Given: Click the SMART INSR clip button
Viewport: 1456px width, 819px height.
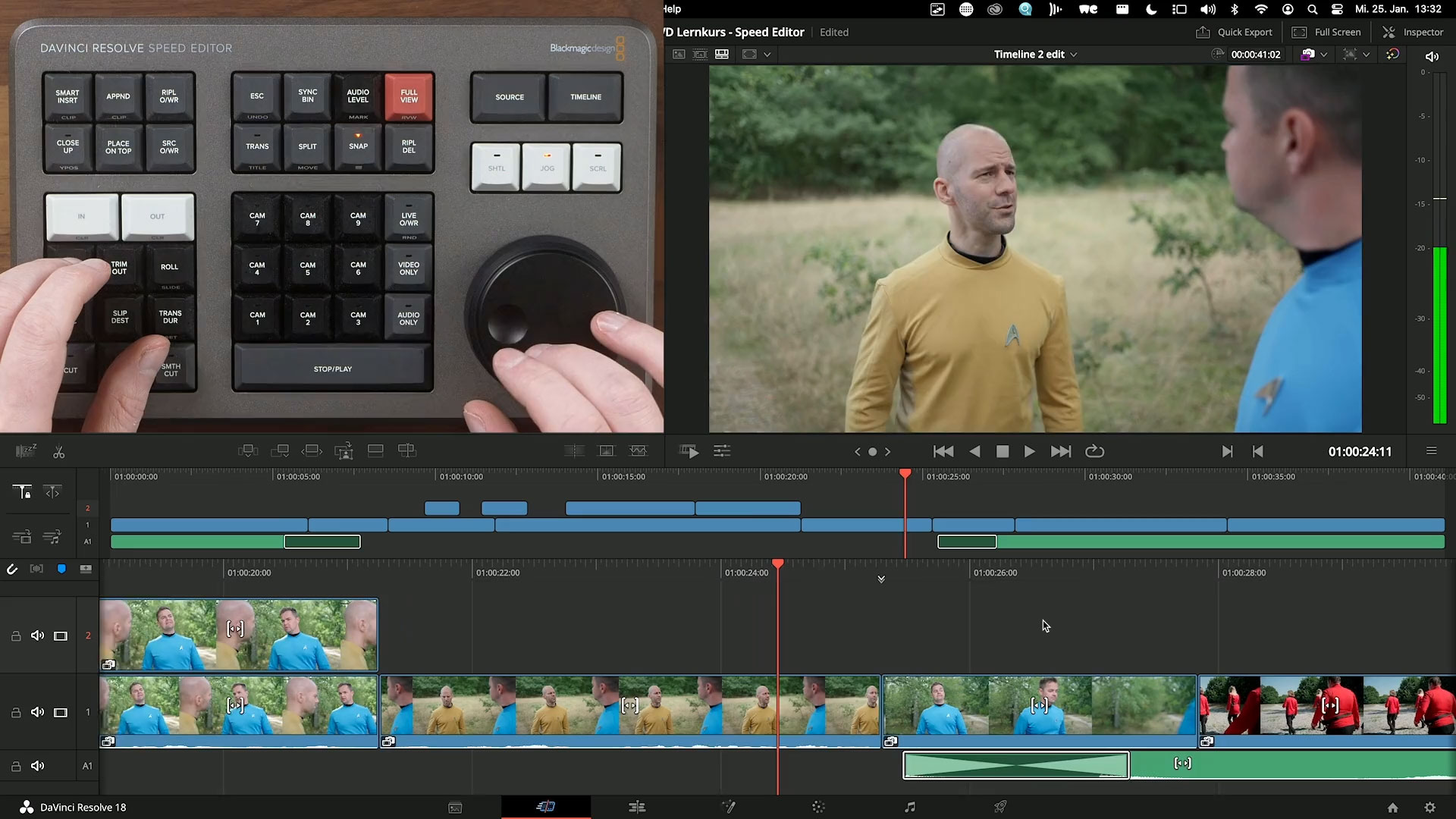Looking at the screenshot, I should click(x=68, y=96).
